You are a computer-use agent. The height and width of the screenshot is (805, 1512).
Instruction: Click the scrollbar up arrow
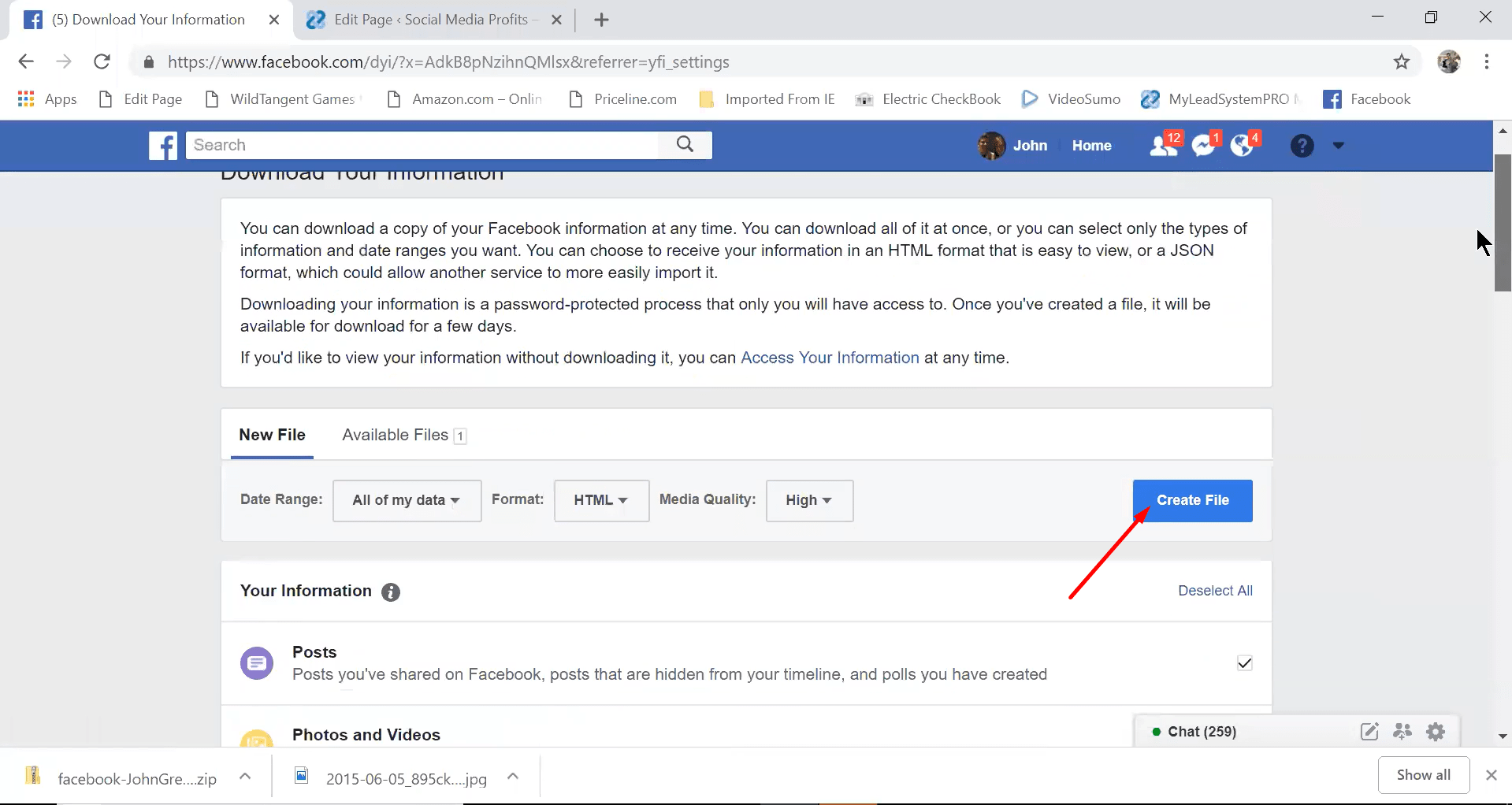(x=1503, y=131)
